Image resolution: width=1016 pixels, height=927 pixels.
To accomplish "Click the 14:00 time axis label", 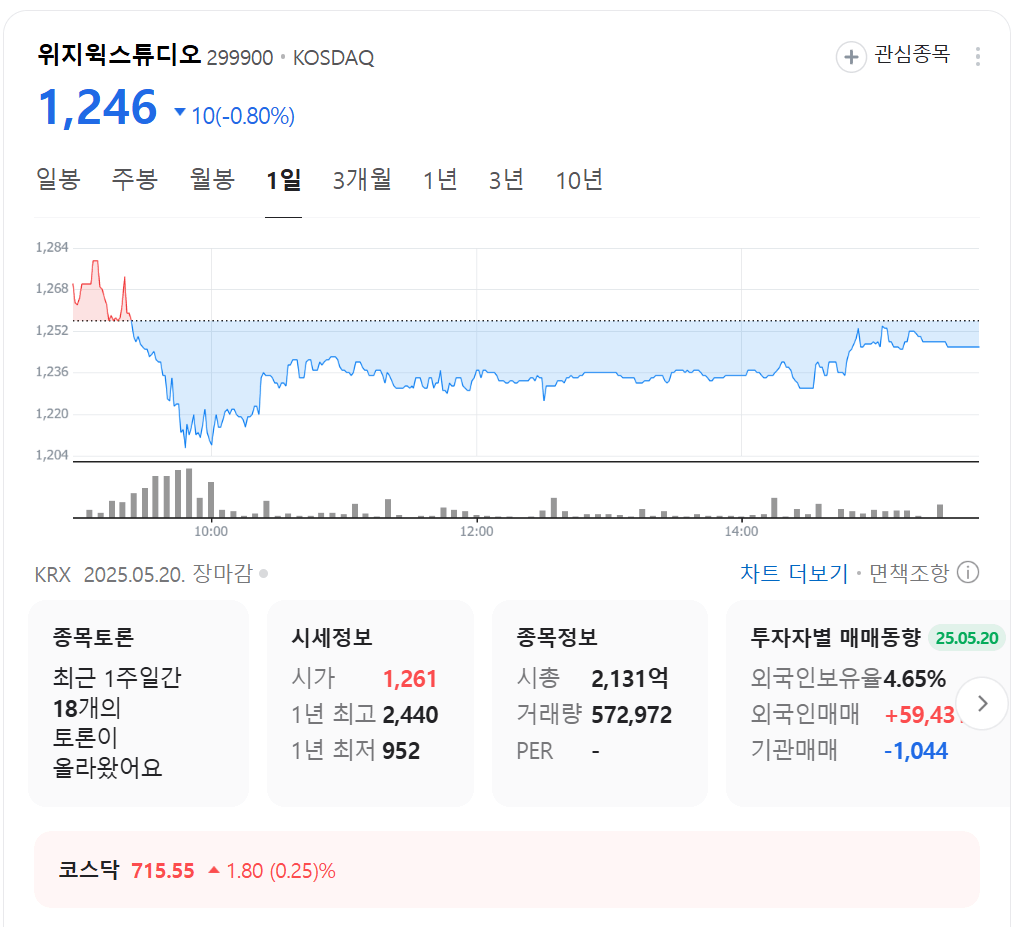I will point(741,531).
